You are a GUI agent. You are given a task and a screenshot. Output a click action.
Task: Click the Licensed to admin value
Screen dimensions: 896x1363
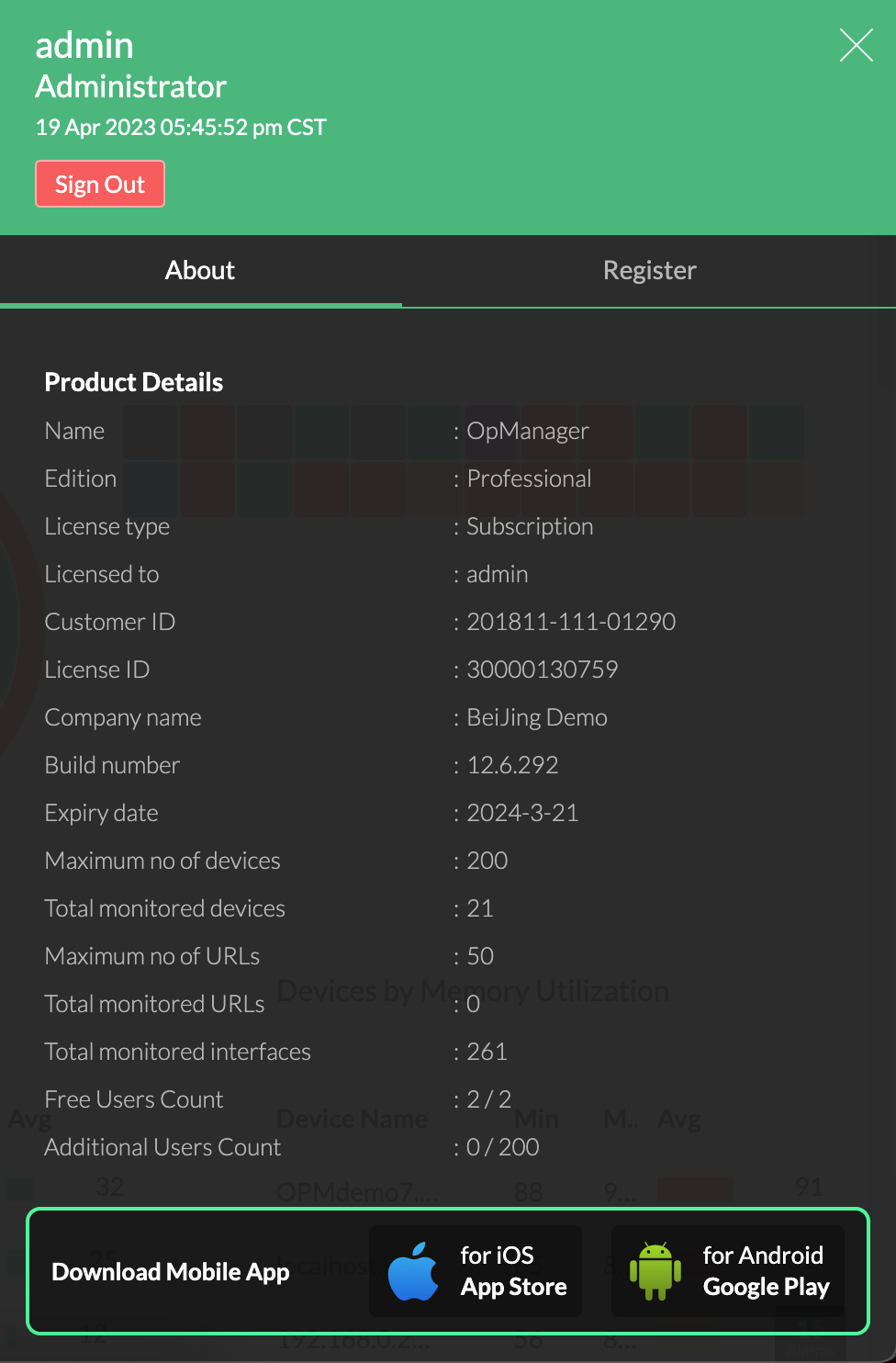[x=498, y=574]
